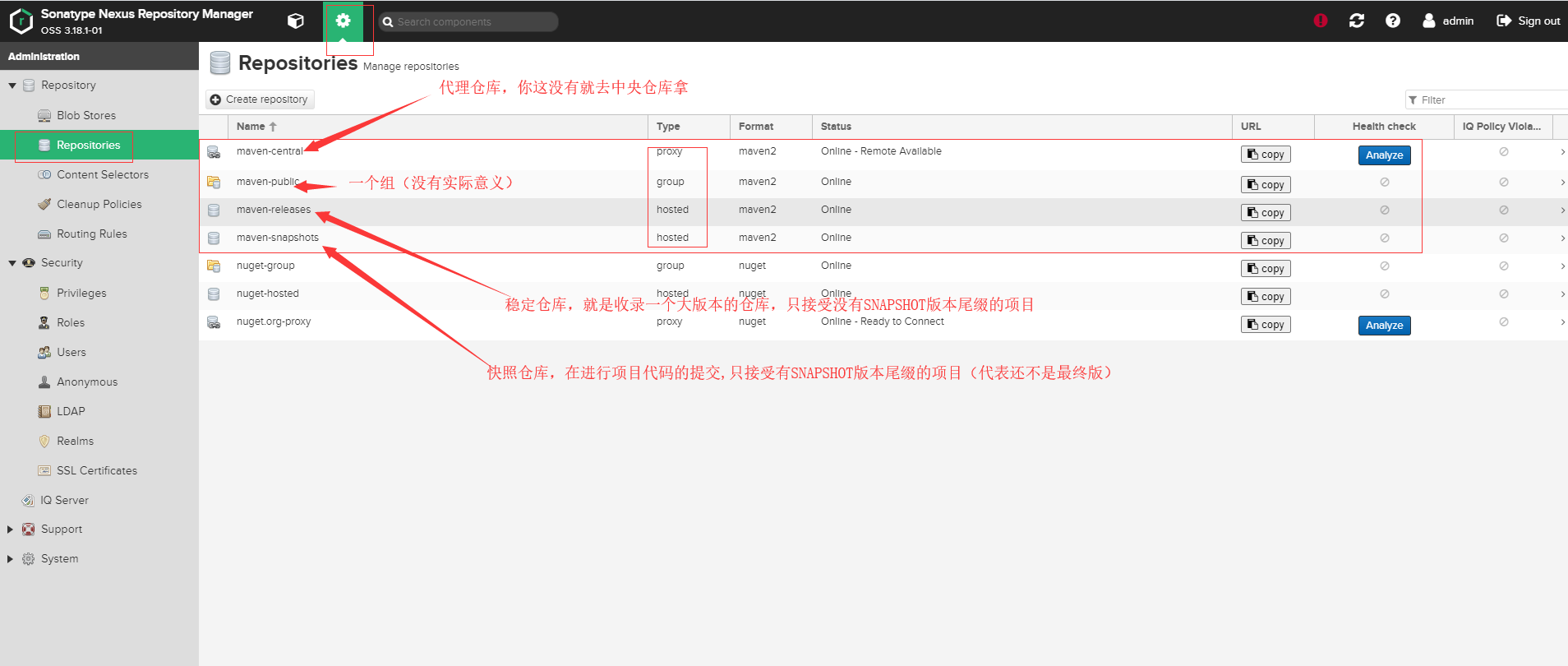Viewport: 1568px width, 666px height.
Task: Click the System gear icon in sidebar
Action: pyautogui.click(x=29, y=559)
